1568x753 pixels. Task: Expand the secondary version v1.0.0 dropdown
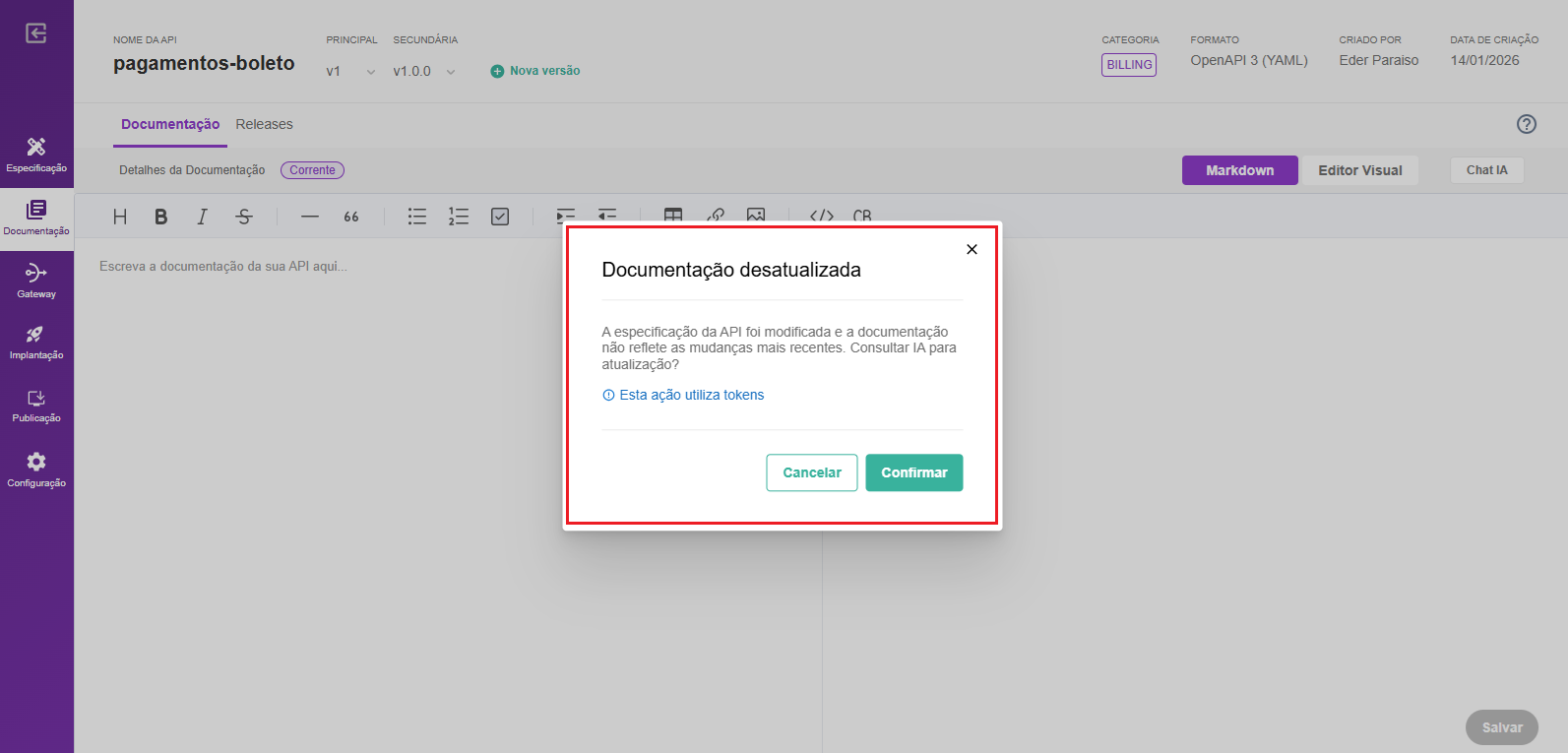pos(424,71)
